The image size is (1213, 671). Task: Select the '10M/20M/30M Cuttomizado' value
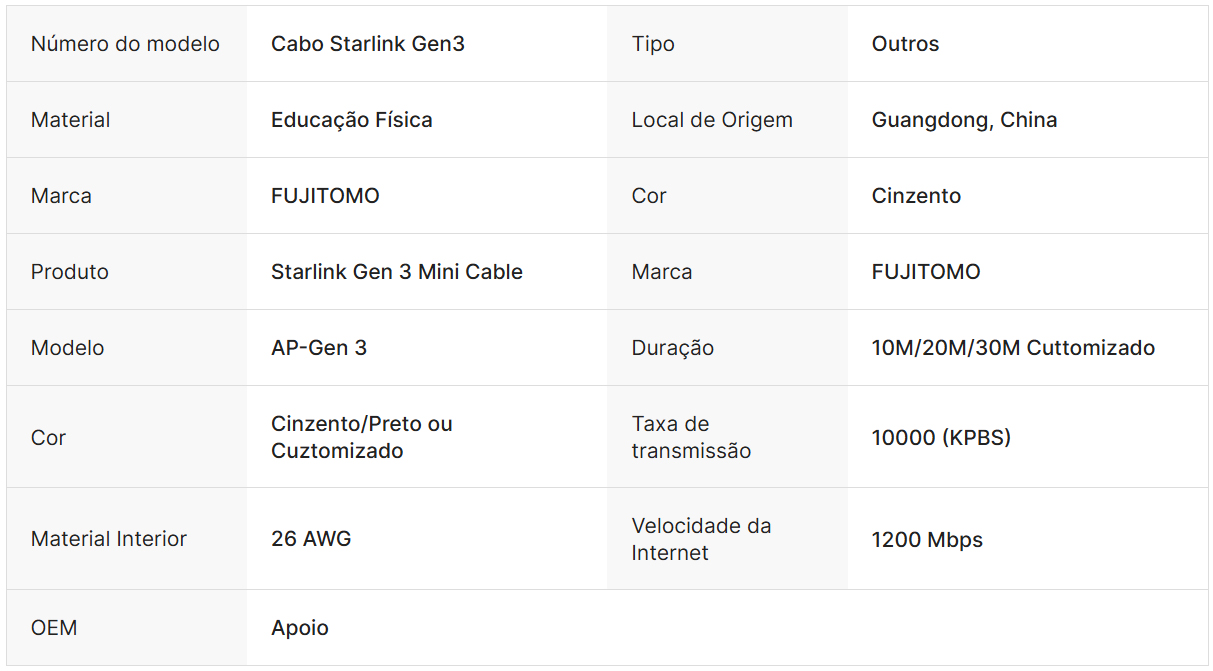click(1013, 348)
